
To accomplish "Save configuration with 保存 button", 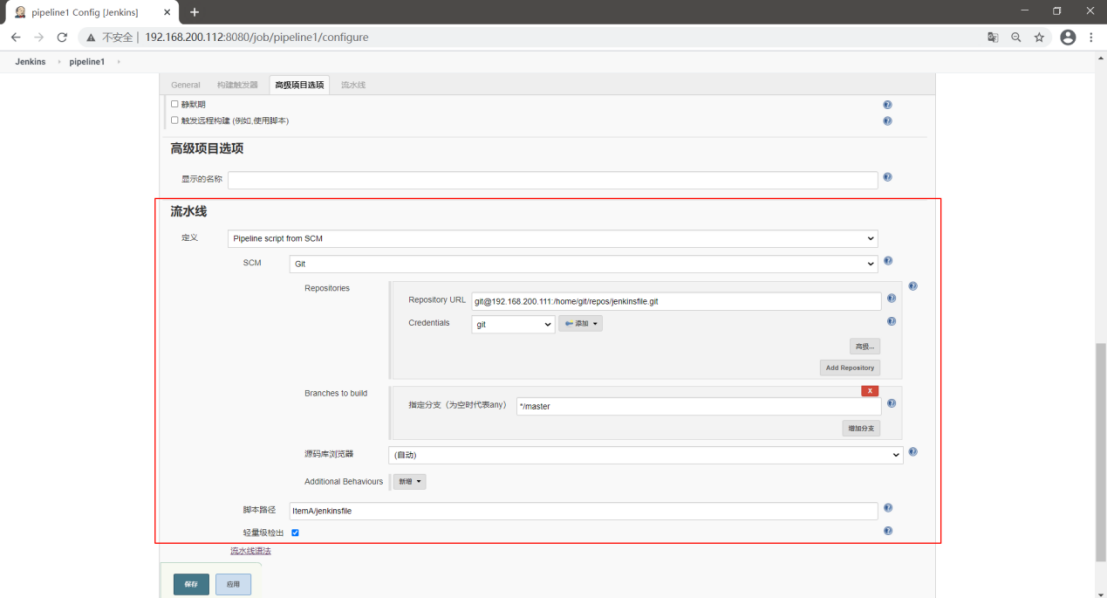I will pyautogui.click(x=191, y=585).
